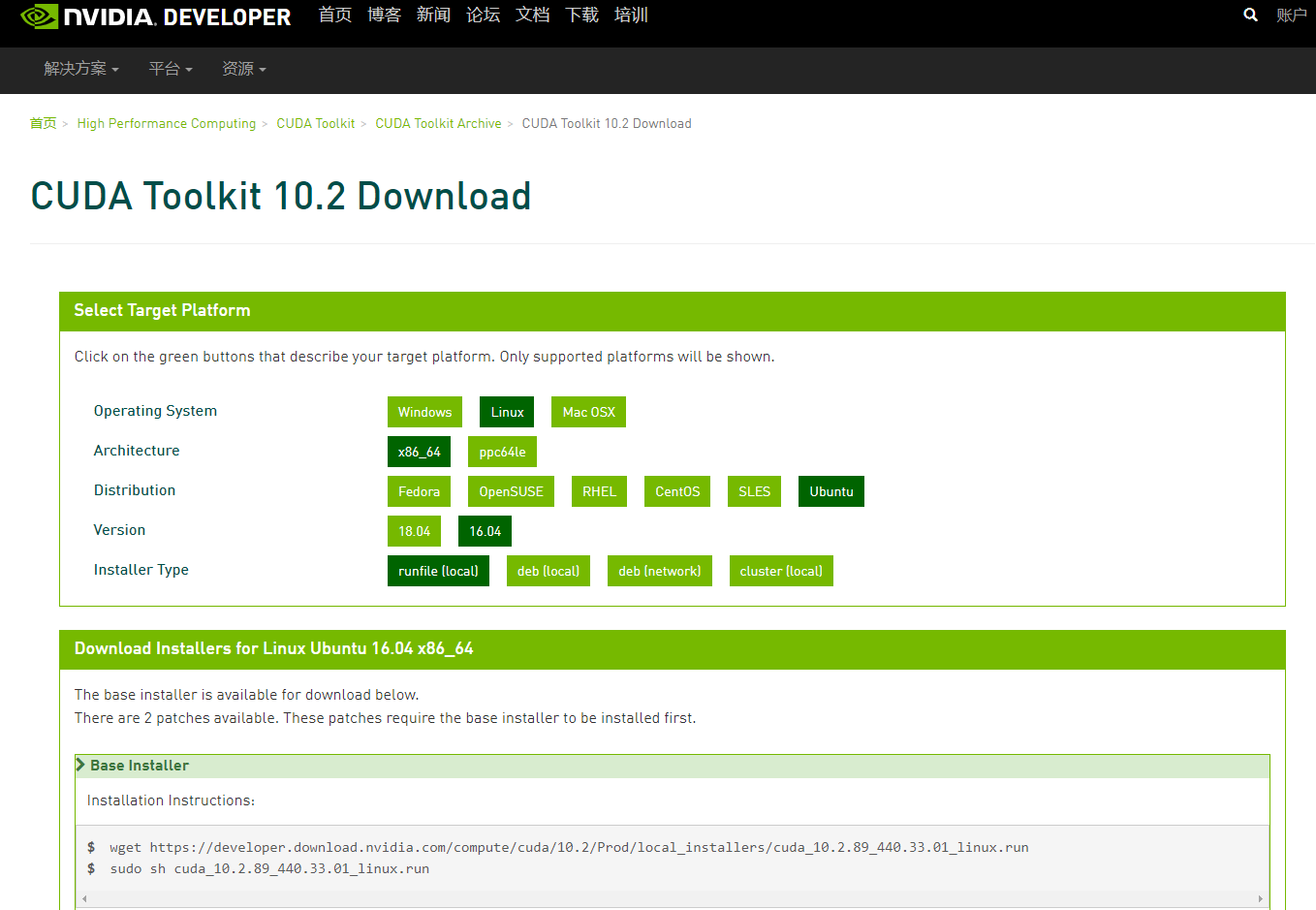The width and height of the screenshot is (1316, 910).
Task: Select SLES distribution
Action: pyautogui.click(x=754, y=491)
